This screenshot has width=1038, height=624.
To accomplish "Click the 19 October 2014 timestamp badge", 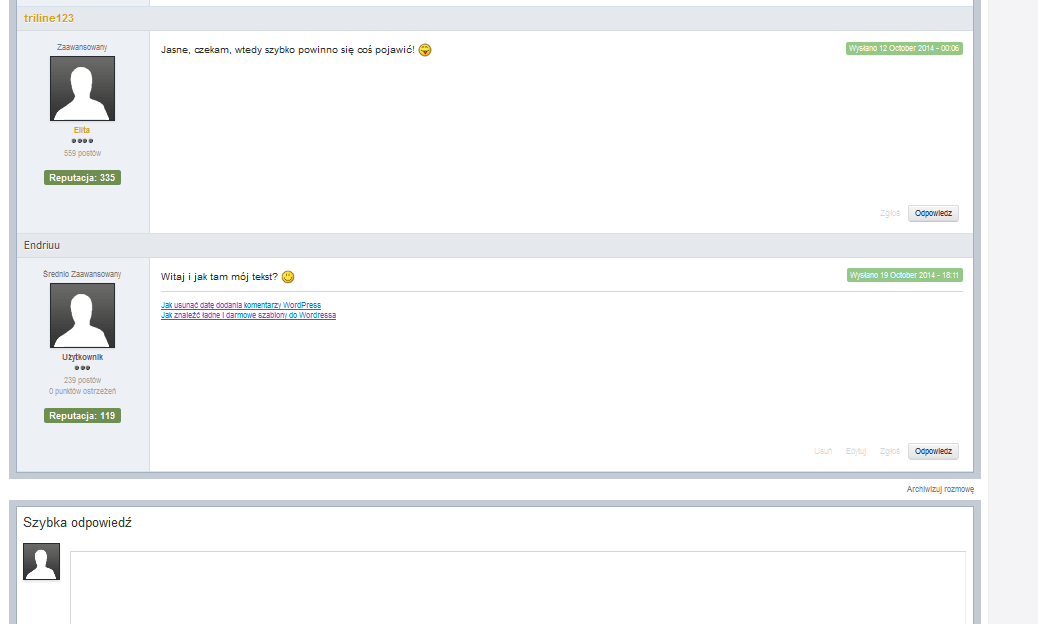I will (x=904, y=275).
